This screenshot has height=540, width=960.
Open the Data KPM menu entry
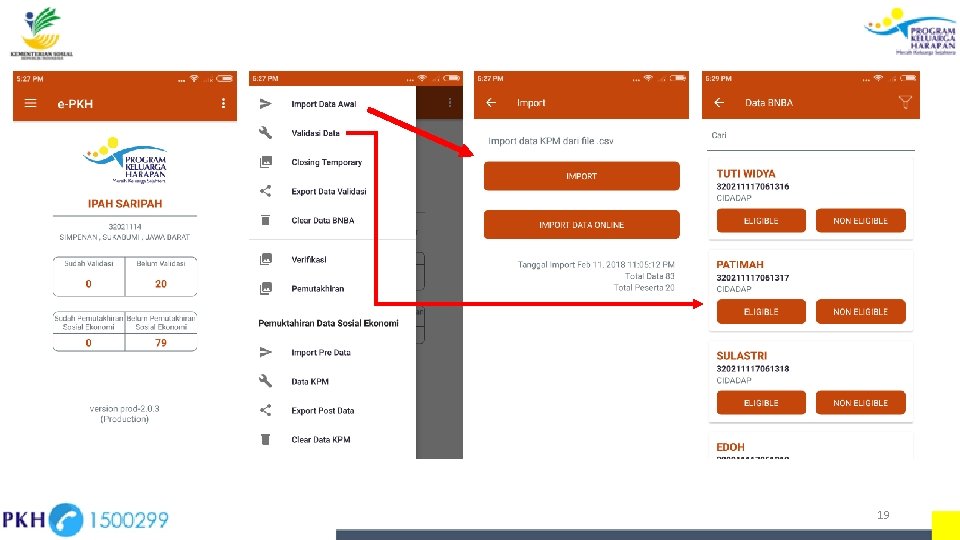coord(310,381)
